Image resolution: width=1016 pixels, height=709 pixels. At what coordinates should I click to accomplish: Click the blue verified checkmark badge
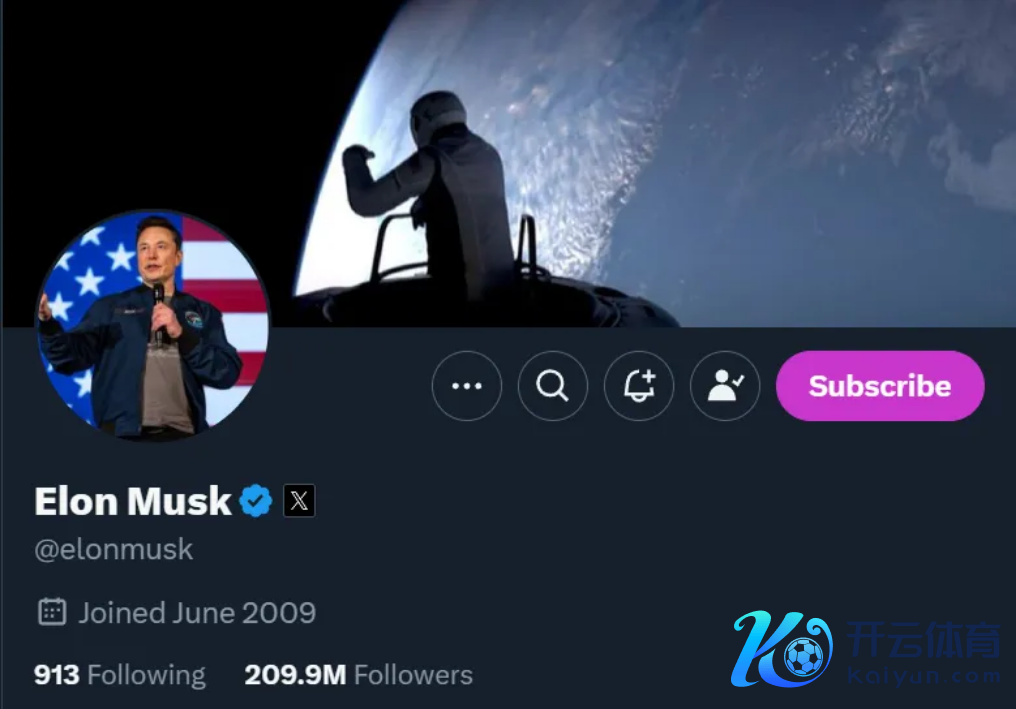(257, 501)
